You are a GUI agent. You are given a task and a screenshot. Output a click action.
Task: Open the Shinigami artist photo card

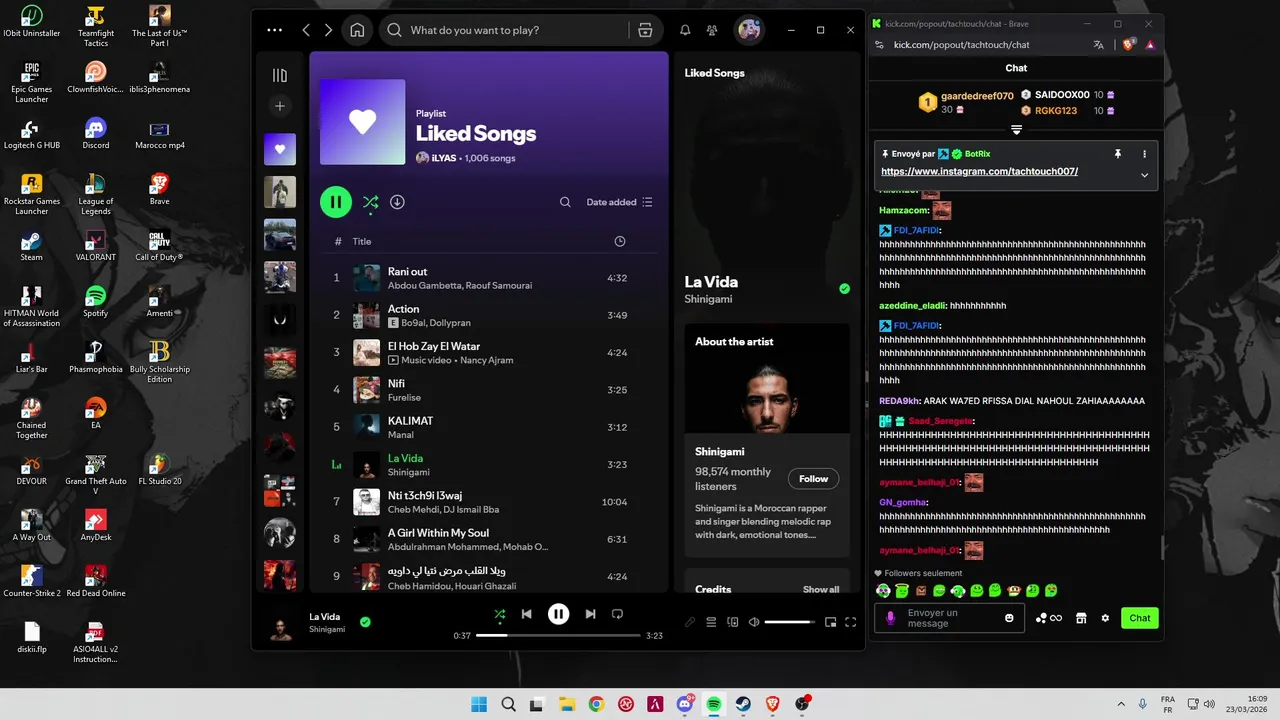(767, 379)
